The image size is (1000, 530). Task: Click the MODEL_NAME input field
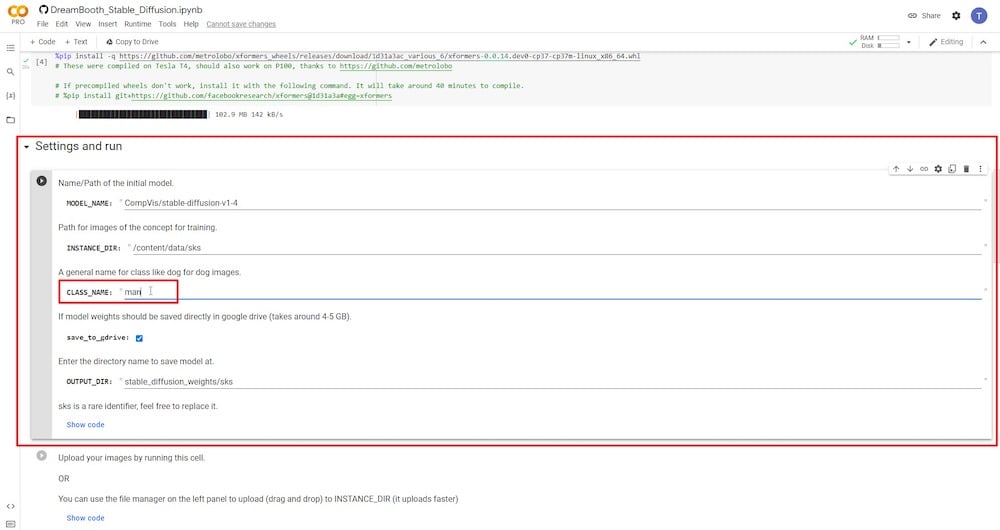552,203
